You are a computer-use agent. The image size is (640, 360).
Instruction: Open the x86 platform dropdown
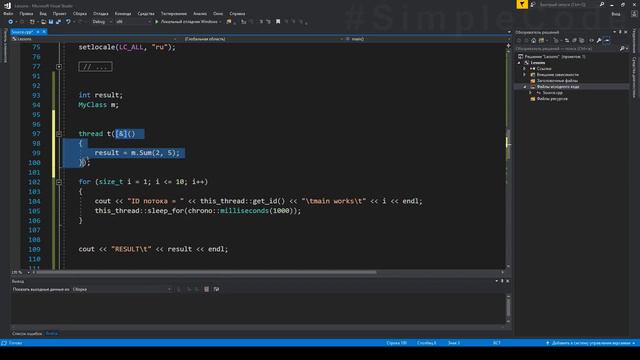[x=133, y=22]
